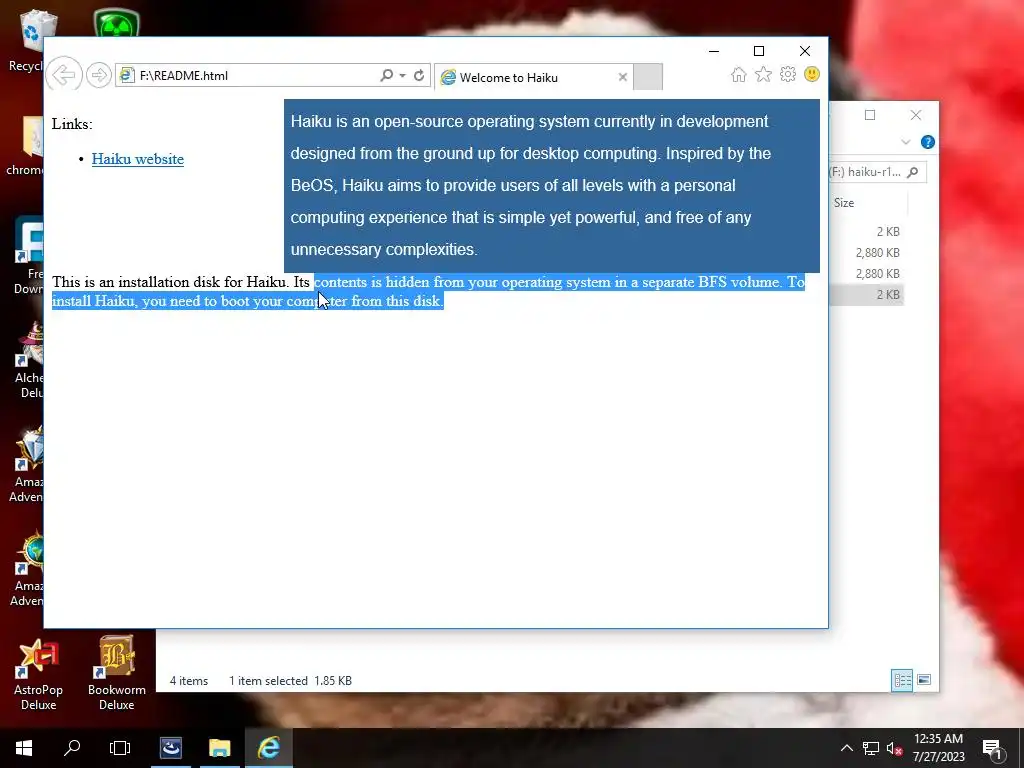Image resolution: width=1024 pixels, height=768 pixels.
Task: Click the smiley feedback icon
Action: point(812,74)
